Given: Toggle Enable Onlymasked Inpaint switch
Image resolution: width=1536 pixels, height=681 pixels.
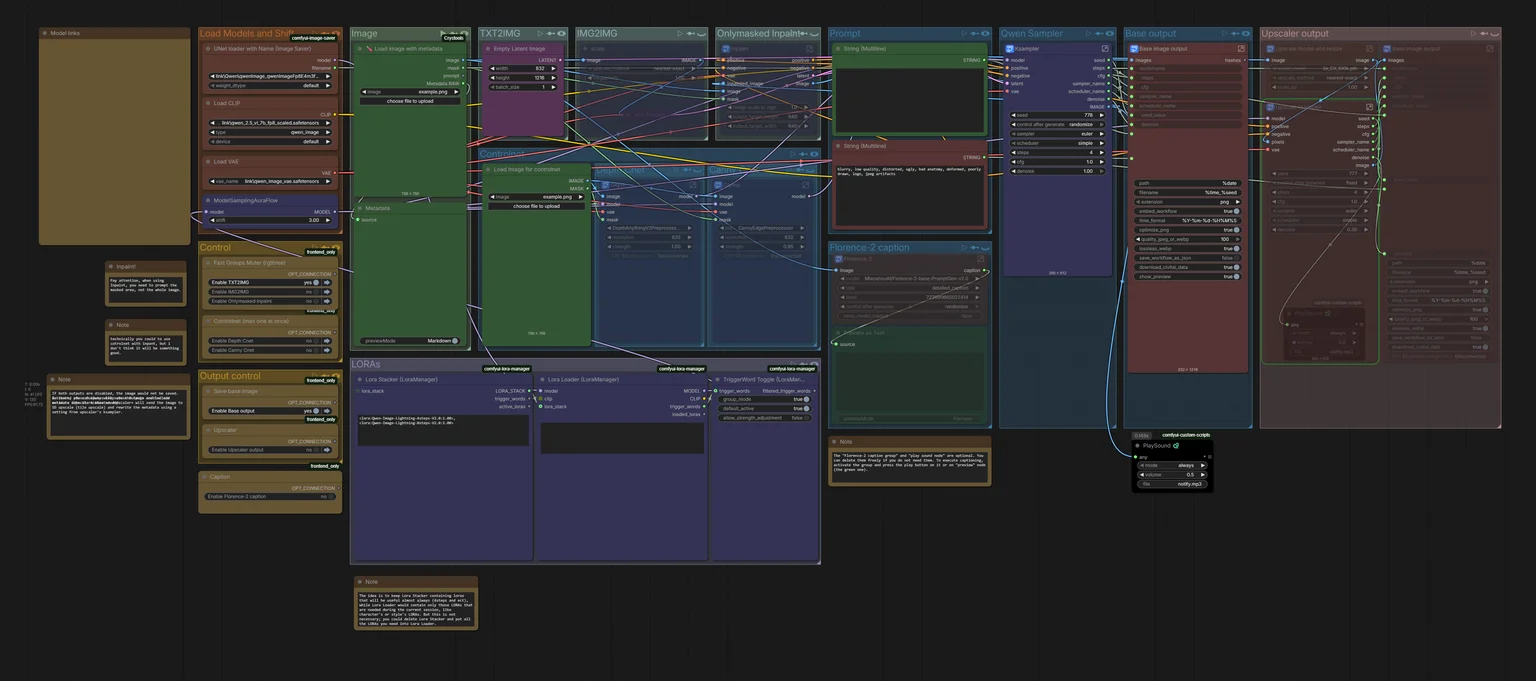Looking at the screenshot, I should 316,300.
